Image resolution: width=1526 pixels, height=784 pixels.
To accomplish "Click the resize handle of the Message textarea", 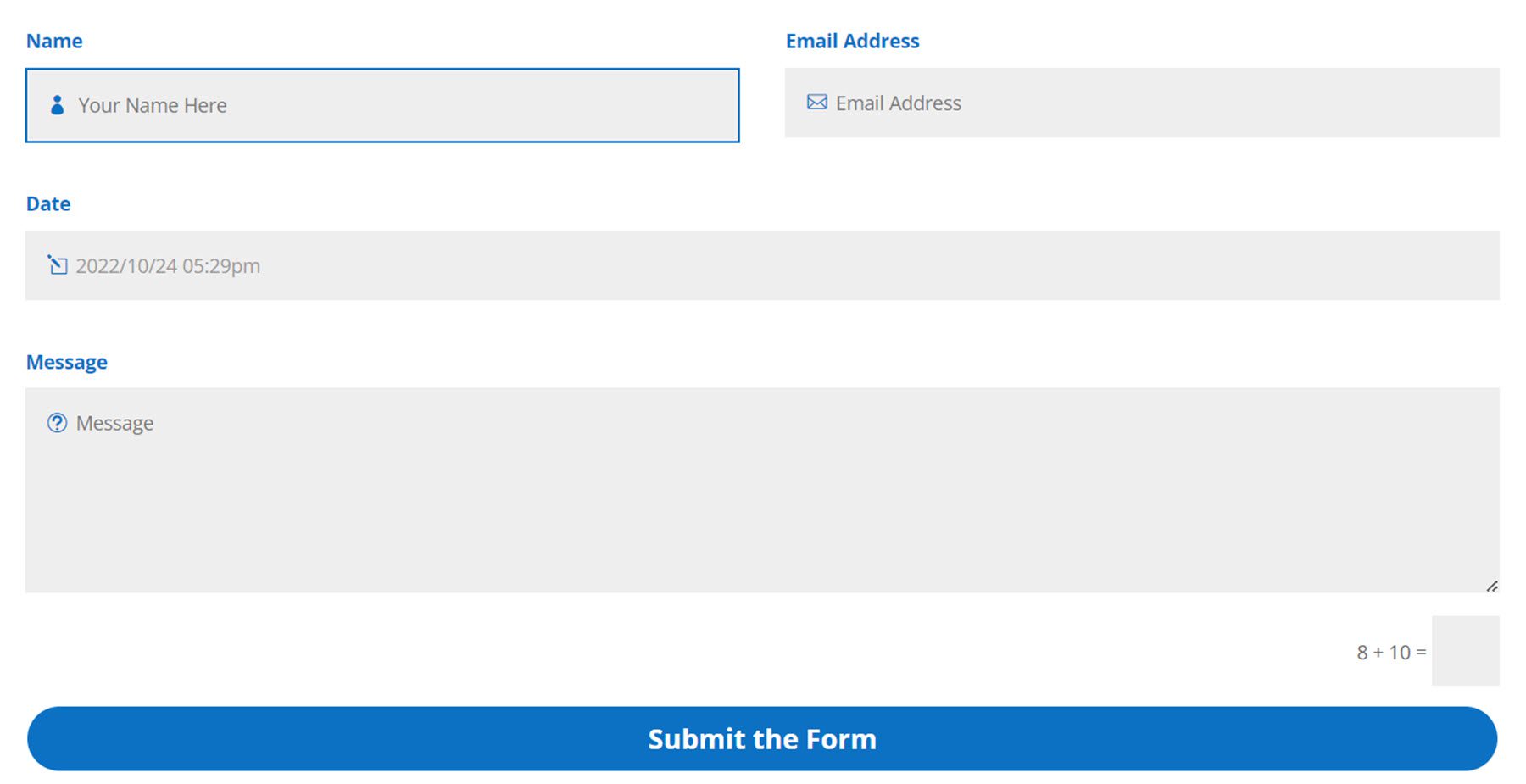I will click(1490, 585).
